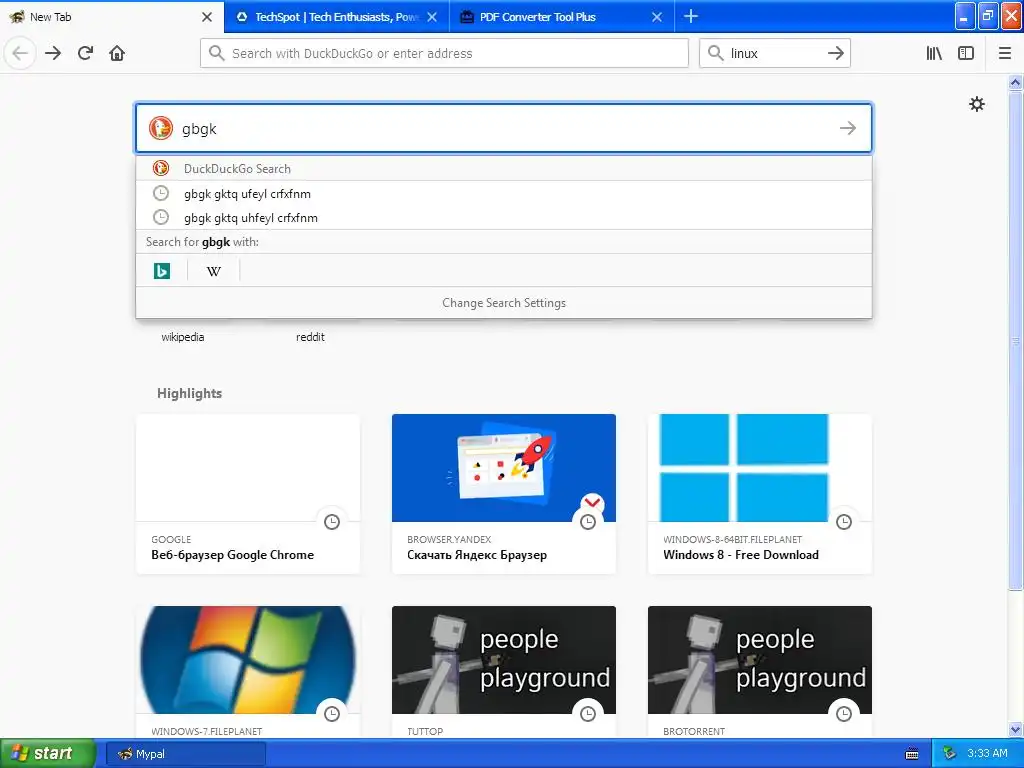Viewport: 1024px width, 768px height.
Task: Show sidebars icon in toolbar
Action: pos(966,53)
